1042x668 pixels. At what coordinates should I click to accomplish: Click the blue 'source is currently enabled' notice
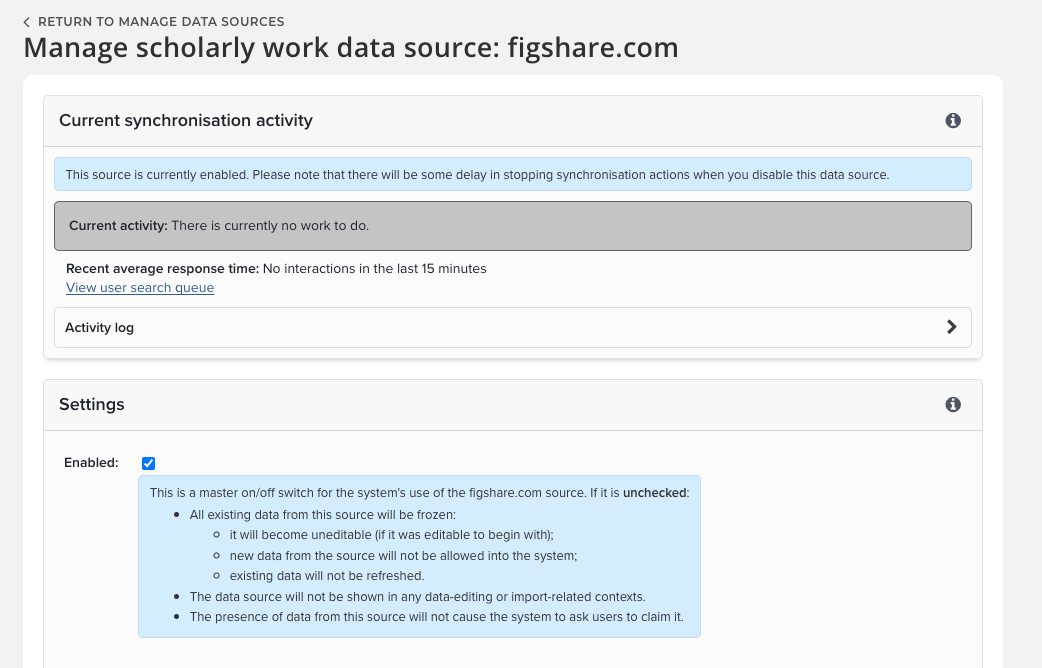tap(512, 175)
